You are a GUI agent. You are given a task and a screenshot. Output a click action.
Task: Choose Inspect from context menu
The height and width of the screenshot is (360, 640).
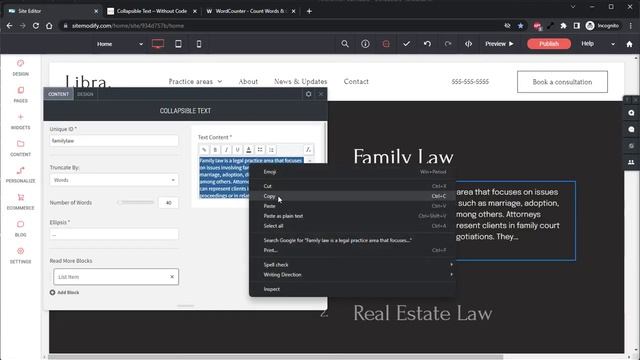click(x=353, y=289)
